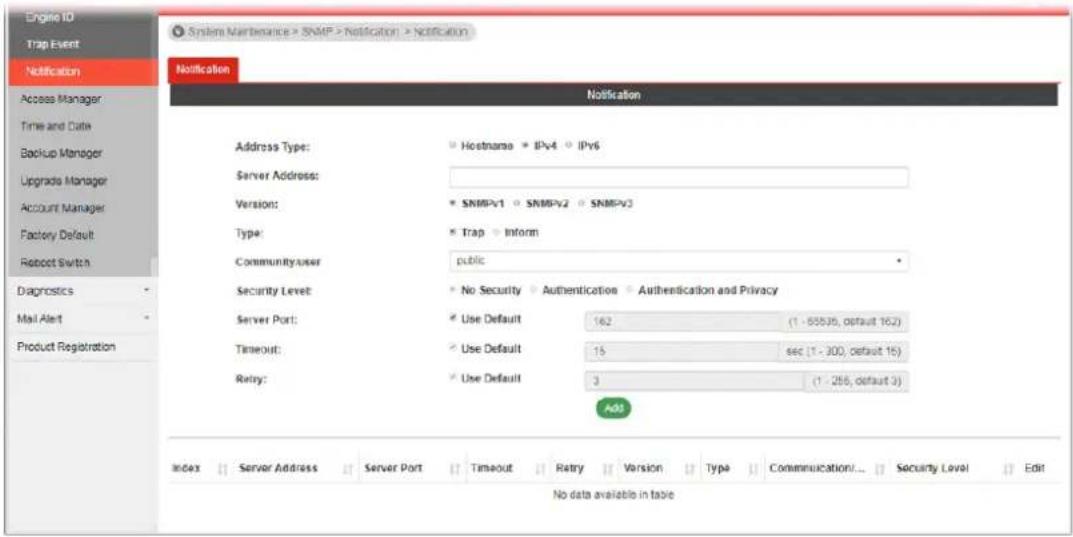This screenshot has width=1073, height=537.
Task: Click the breadcrumb circle icon
Action: pos(179,31)
